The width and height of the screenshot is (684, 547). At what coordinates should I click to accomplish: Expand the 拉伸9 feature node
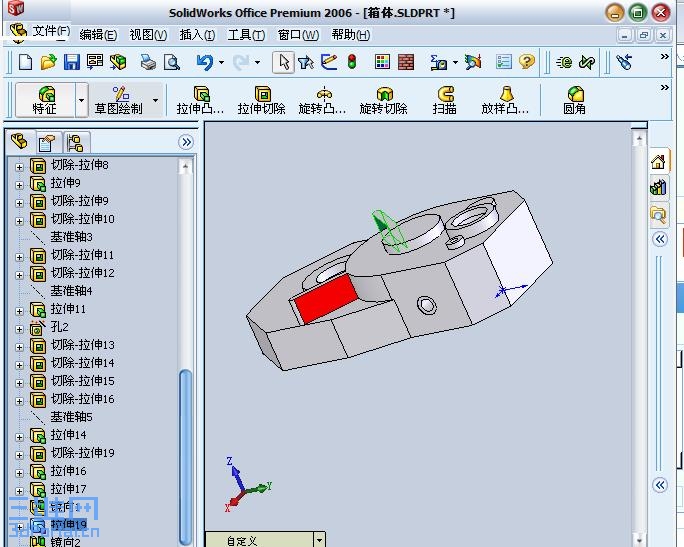click(x=19, y=185)
